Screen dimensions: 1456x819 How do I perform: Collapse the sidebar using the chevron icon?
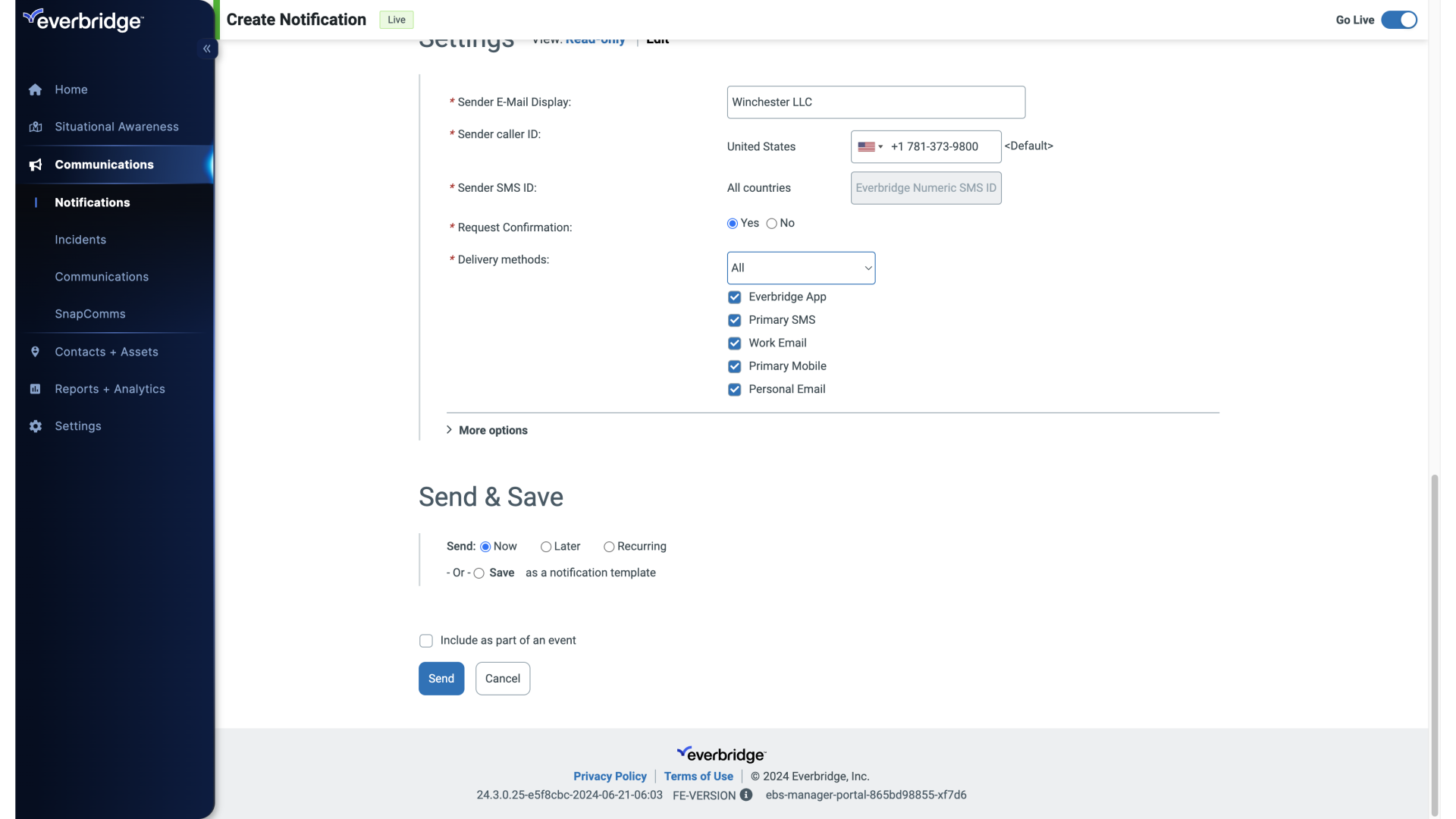tap(206, 48)
